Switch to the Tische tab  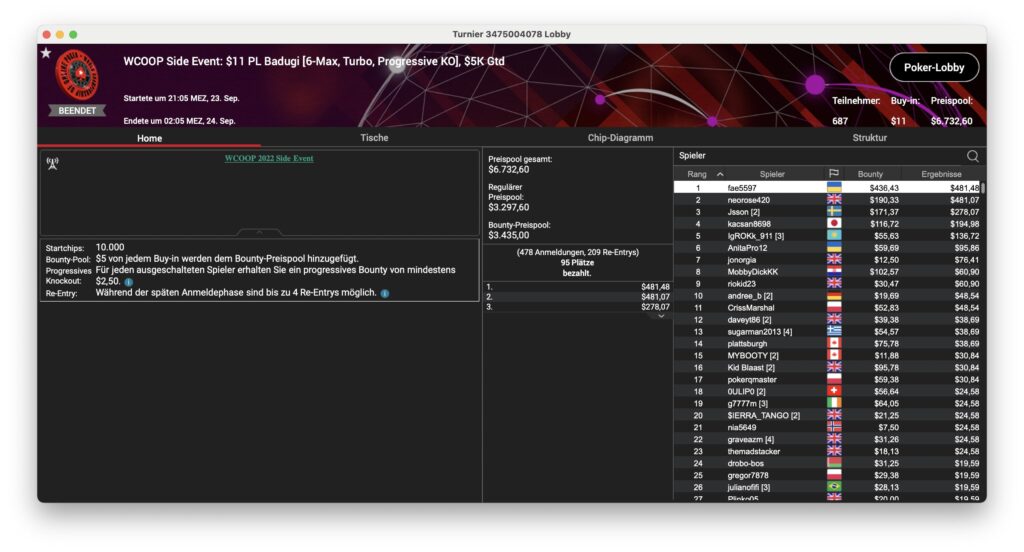(374, 138)
